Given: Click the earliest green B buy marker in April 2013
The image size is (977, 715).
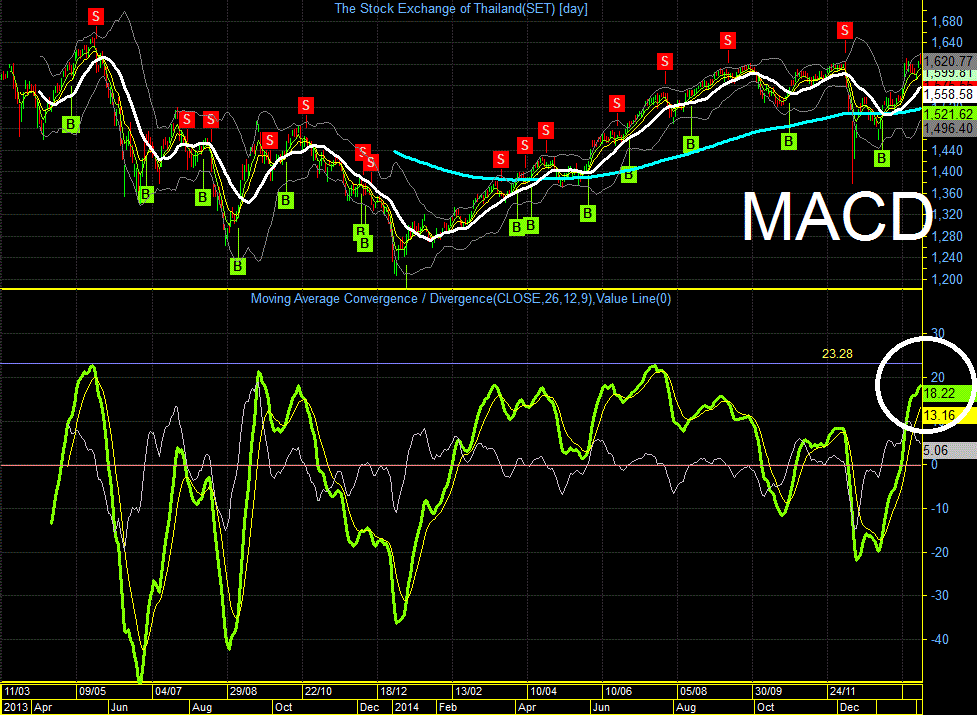Looking at the screenshot, I should [x=70, y=125].
